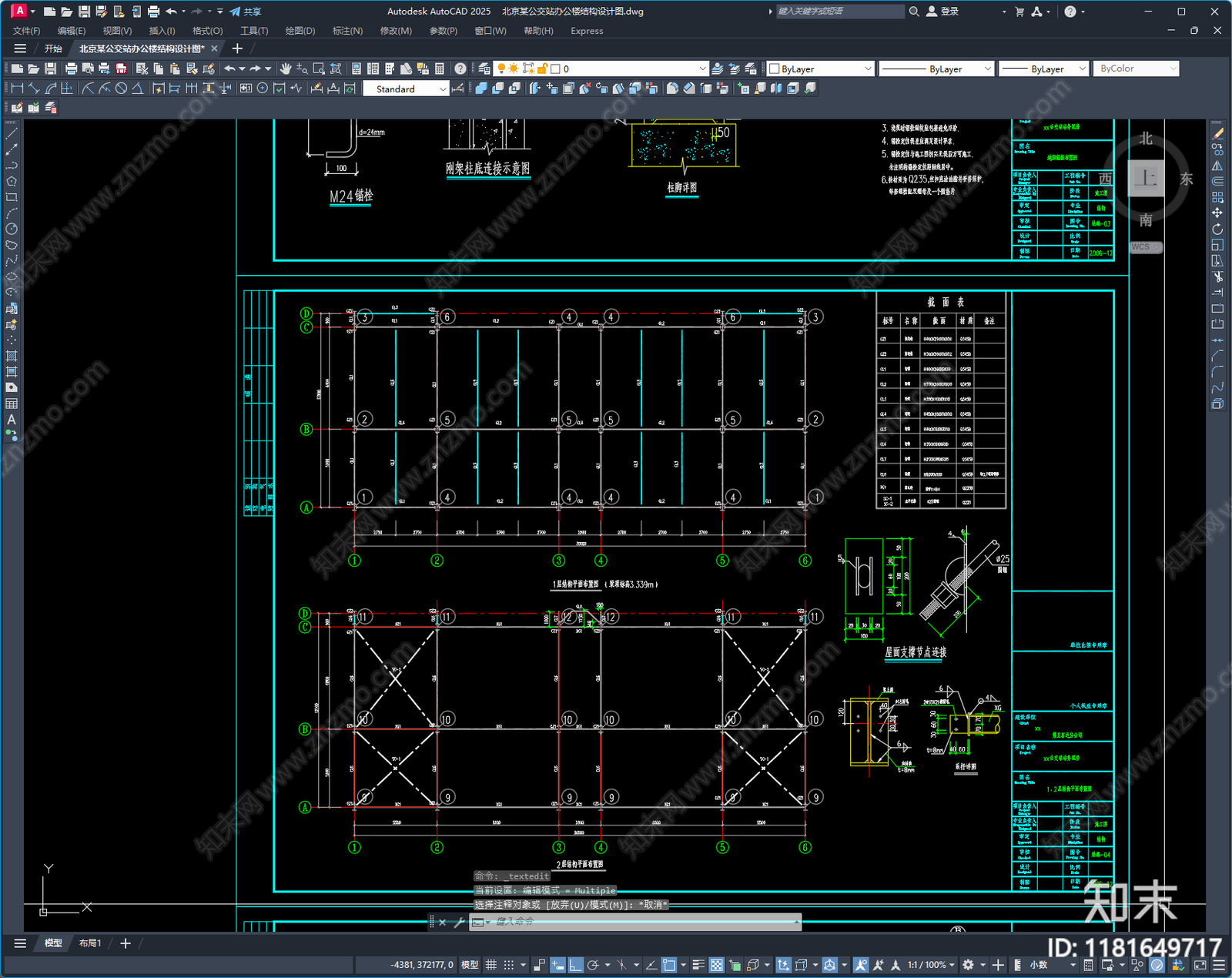This screenshot has height=978, width=1232.
Task: Click the help search keyword field
Action: tap(839, 12)
